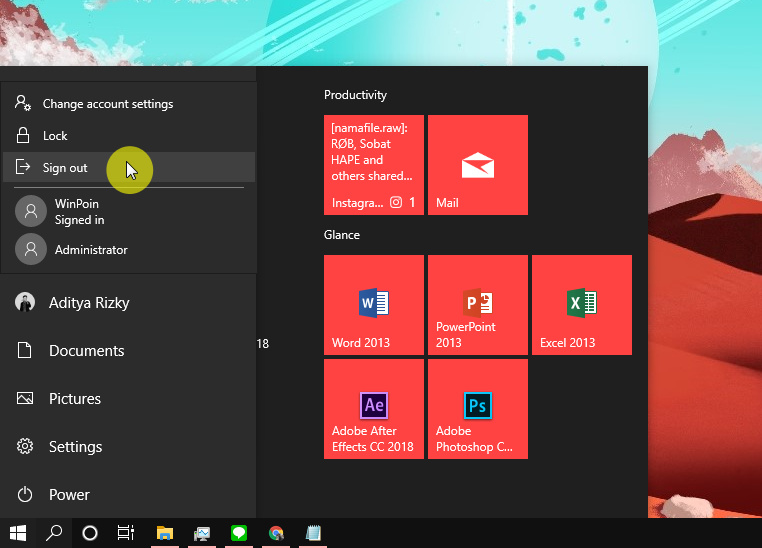Click the Documents page icon

coord(25,350)
